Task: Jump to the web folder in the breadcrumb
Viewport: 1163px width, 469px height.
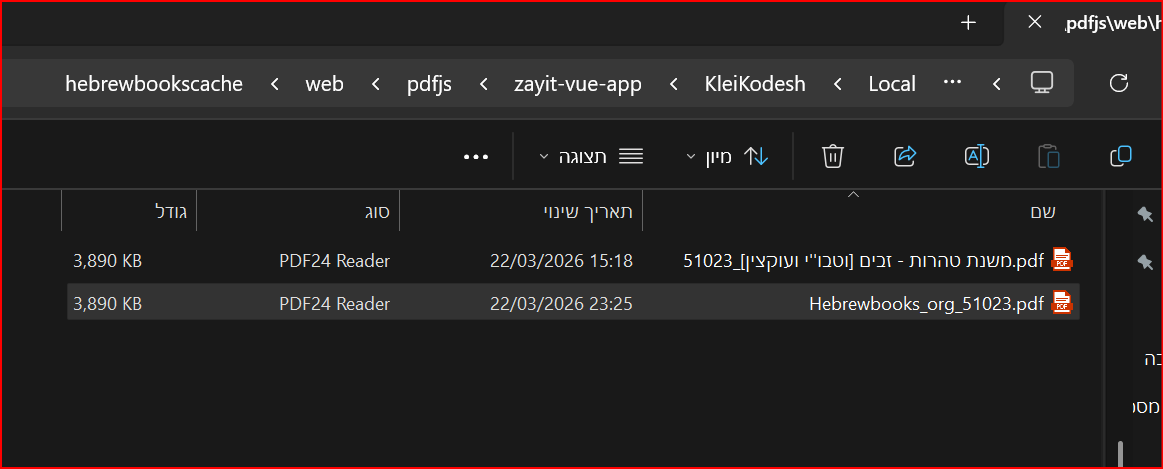Action: [324, 84]
